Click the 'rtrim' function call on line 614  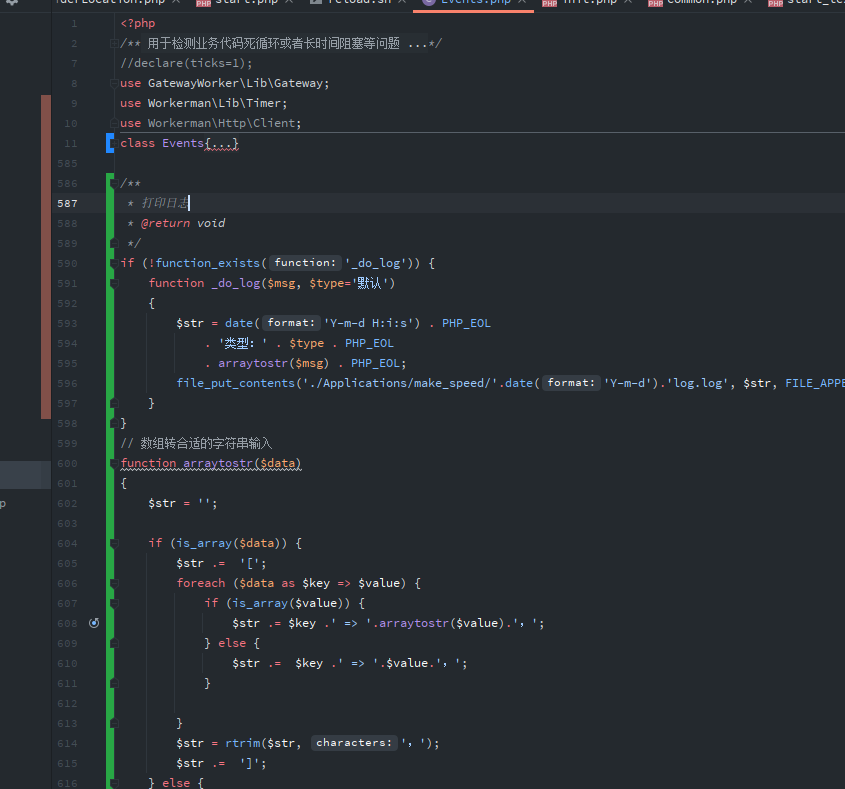pyautogui.click(x=243, y=743)
